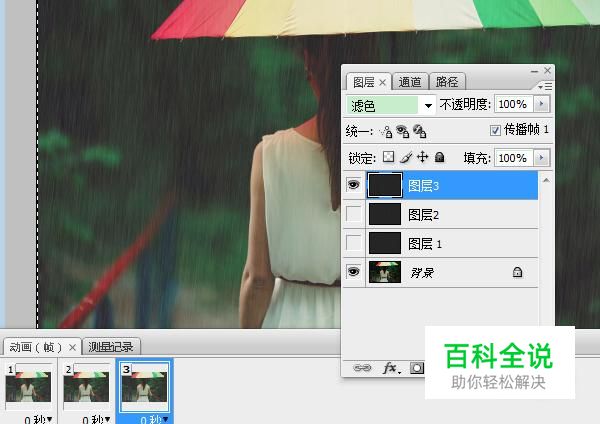Switch to 图层 tab
Screen dimensions: 600x424
point(364,82)
